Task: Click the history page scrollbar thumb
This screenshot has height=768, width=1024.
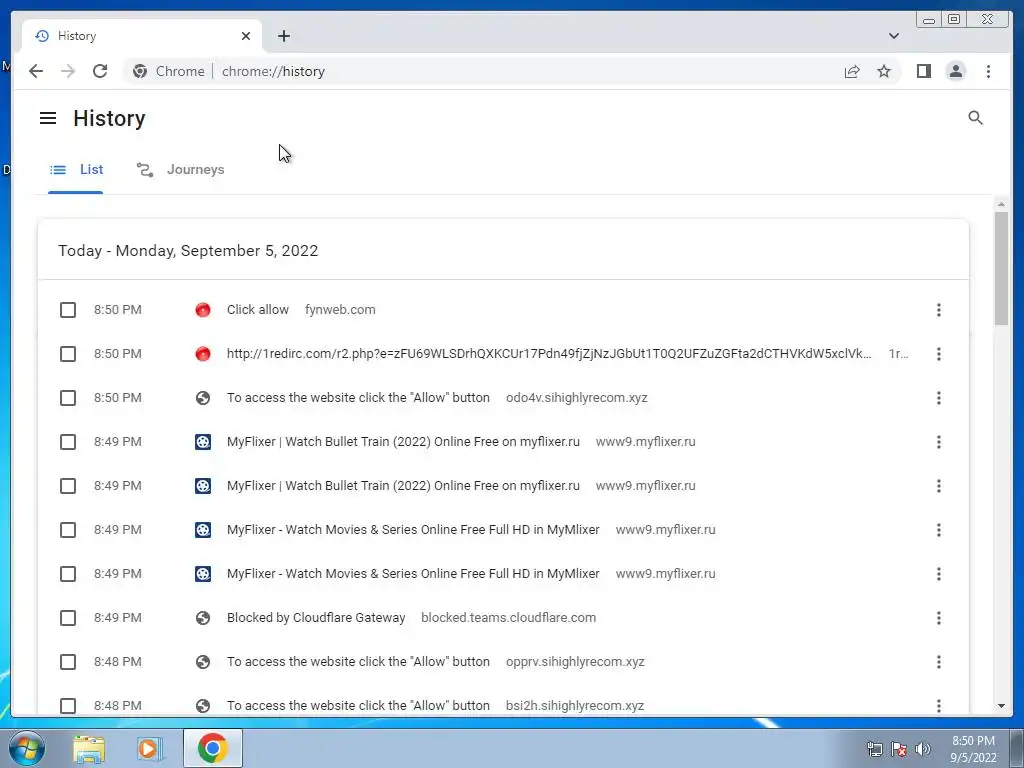Action: [x=1001, y=268]
